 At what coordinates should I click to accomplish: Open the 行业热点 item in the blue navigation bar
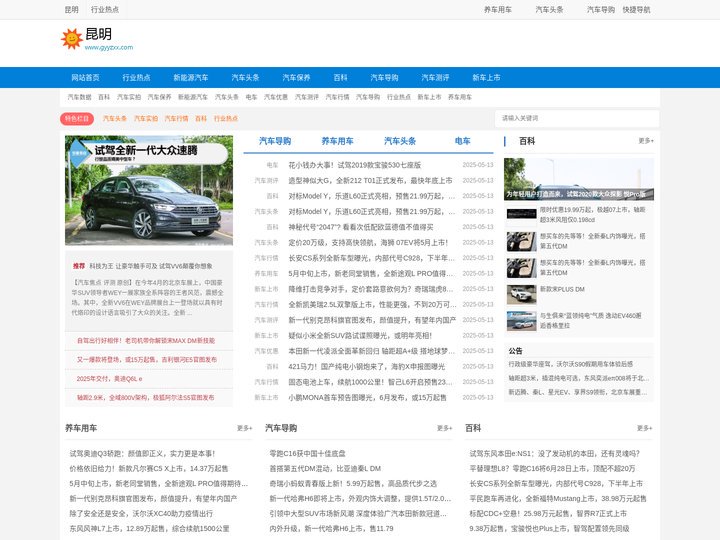tap(136, 78)
